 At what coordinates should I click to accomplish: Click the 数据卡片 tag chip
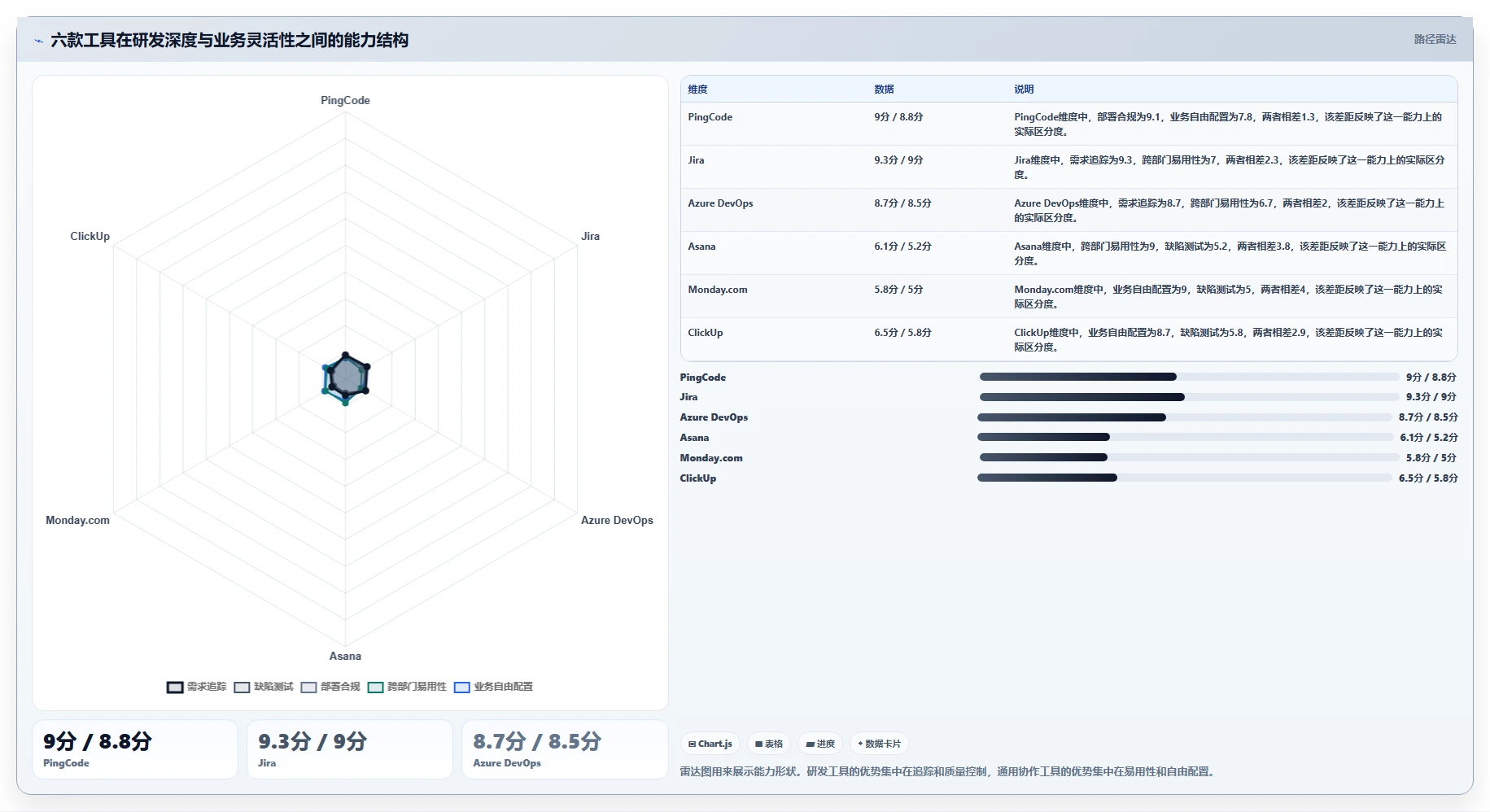[880, 744]
